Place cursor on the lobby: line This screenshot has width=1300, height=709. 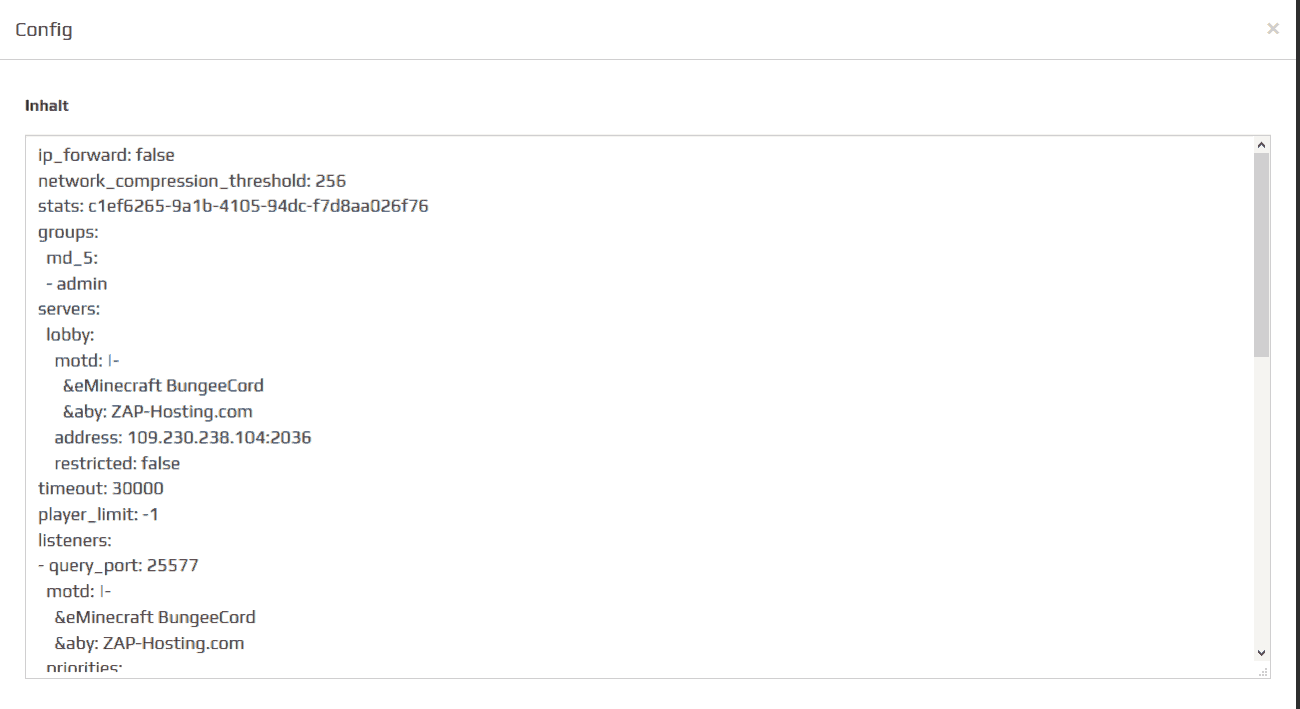[70, 335]
